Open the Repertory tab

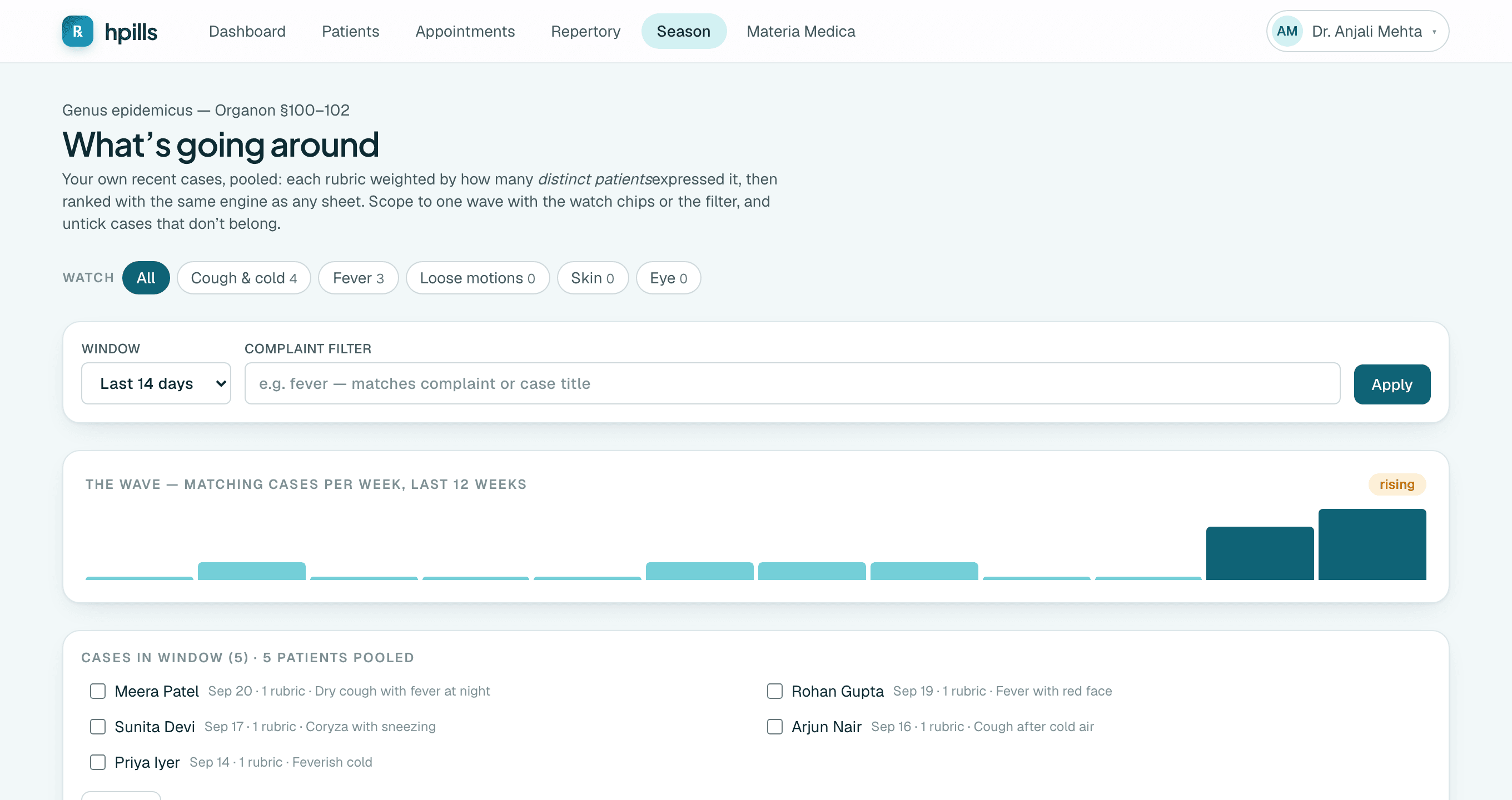point(585,31)
